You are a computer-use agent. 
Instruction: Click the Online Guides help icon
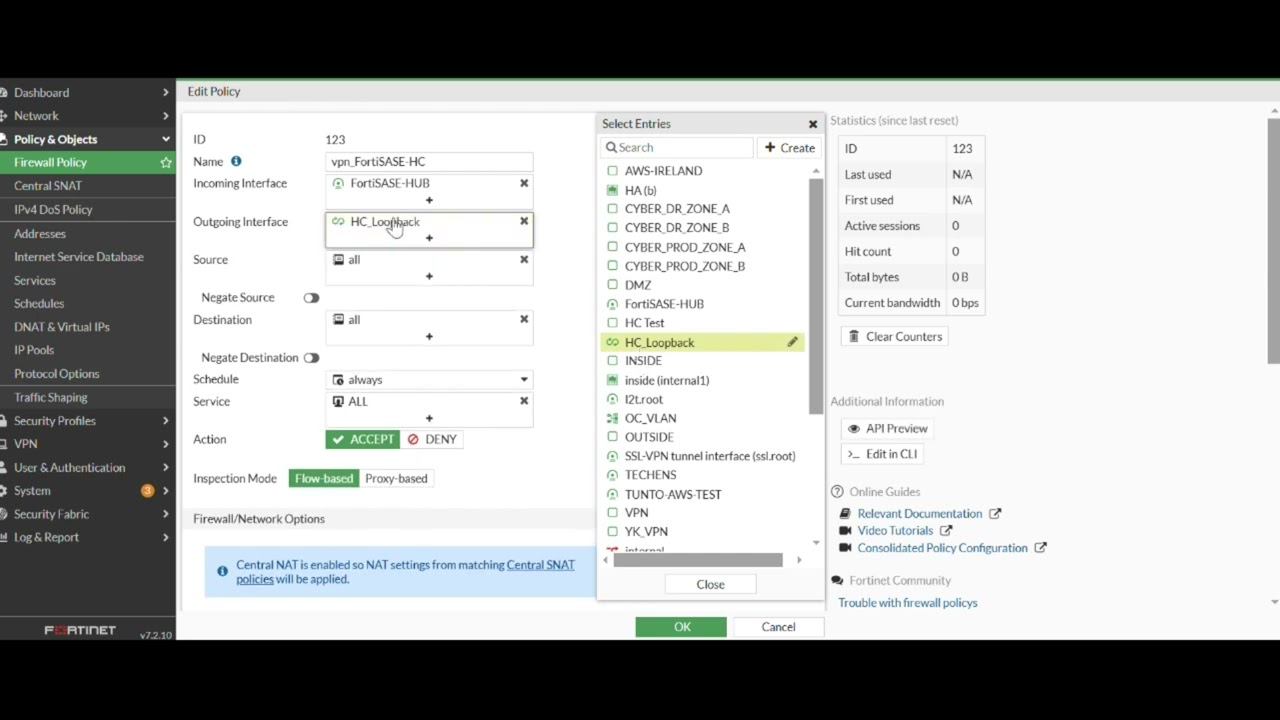click(x=837, y=492)
